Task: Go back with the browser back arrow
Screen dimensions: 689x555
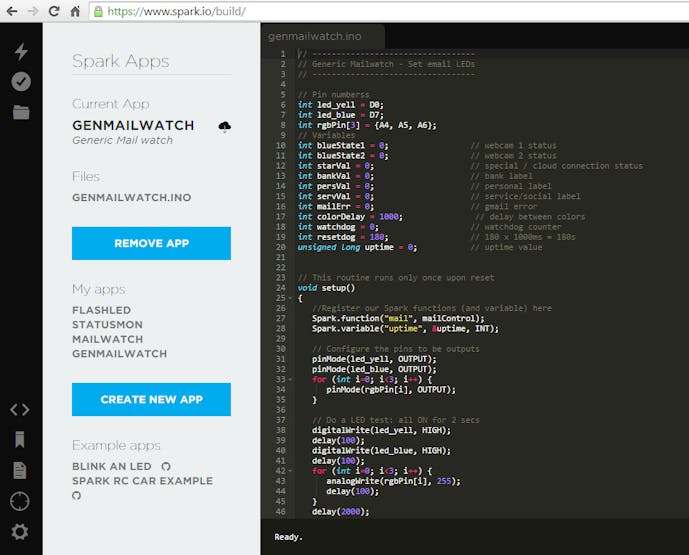Action: tap(12, 11)
